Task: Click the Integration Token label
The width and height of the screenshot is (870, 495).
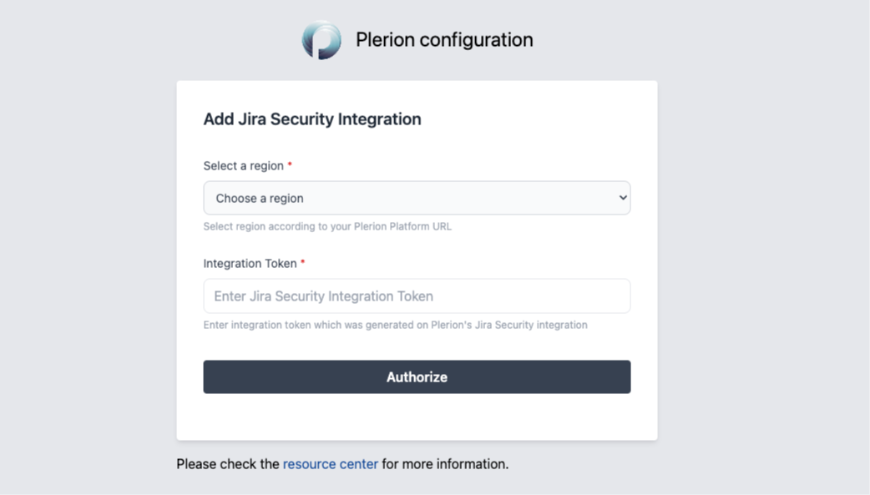Action: tap(250, 264)
